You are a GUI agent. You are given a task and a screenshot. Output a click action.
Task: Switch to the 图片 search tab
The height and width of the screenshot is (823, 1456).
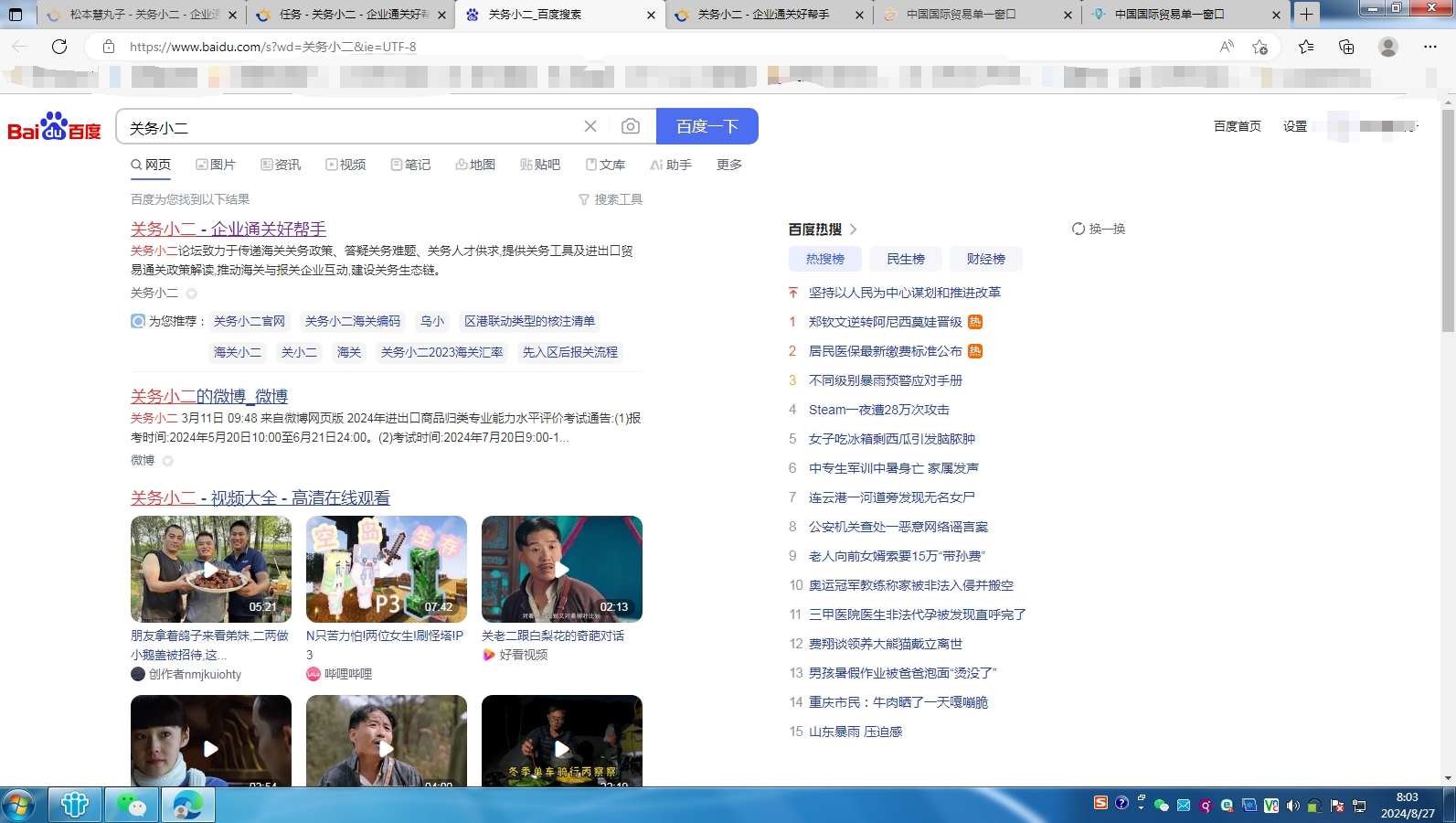click(x=216, y=165)
